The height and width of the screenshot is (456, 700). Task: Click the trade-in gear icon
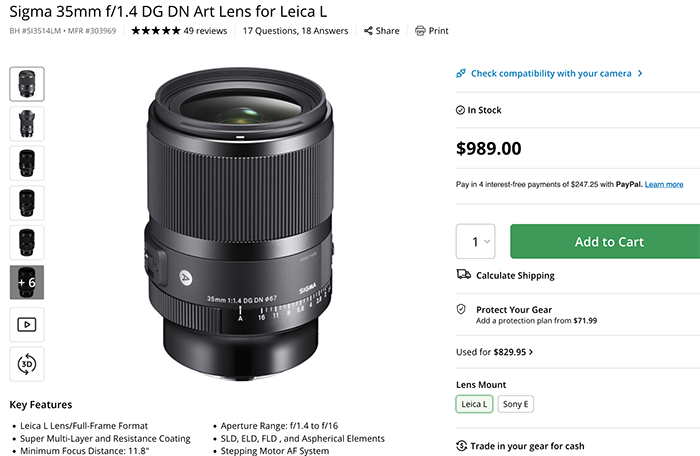point(461,446)
